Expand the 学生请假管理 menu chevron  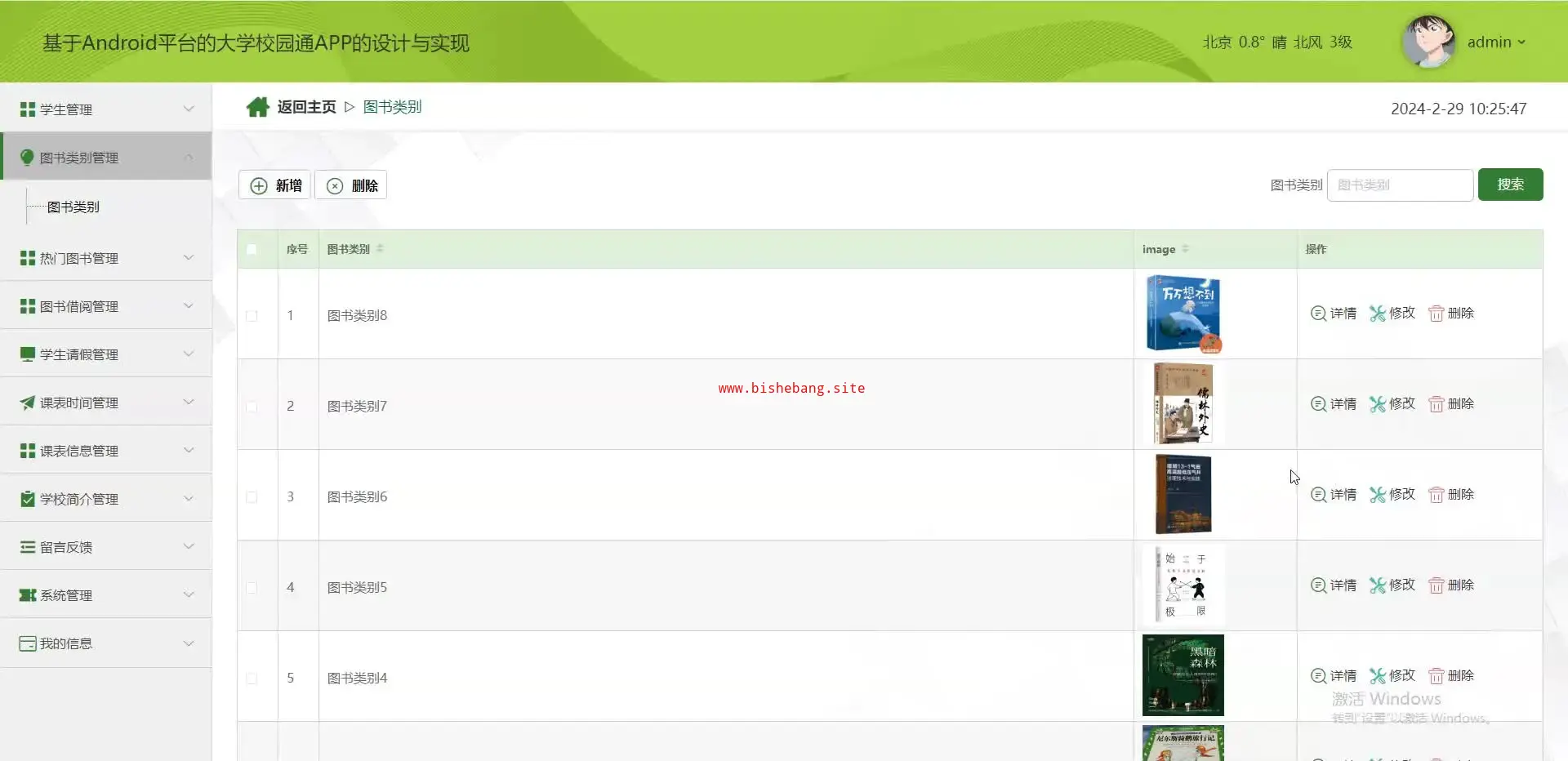(189, 354)
